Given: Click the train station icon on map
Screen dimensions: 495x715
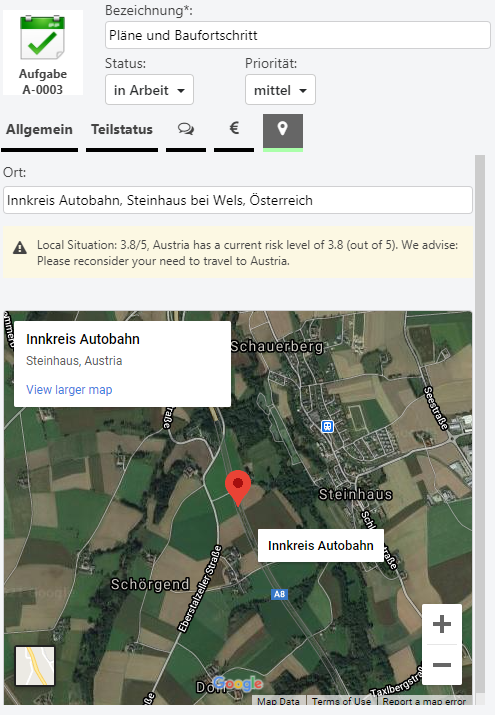Looking at the screenshot, I should click(x=327, y=426).
